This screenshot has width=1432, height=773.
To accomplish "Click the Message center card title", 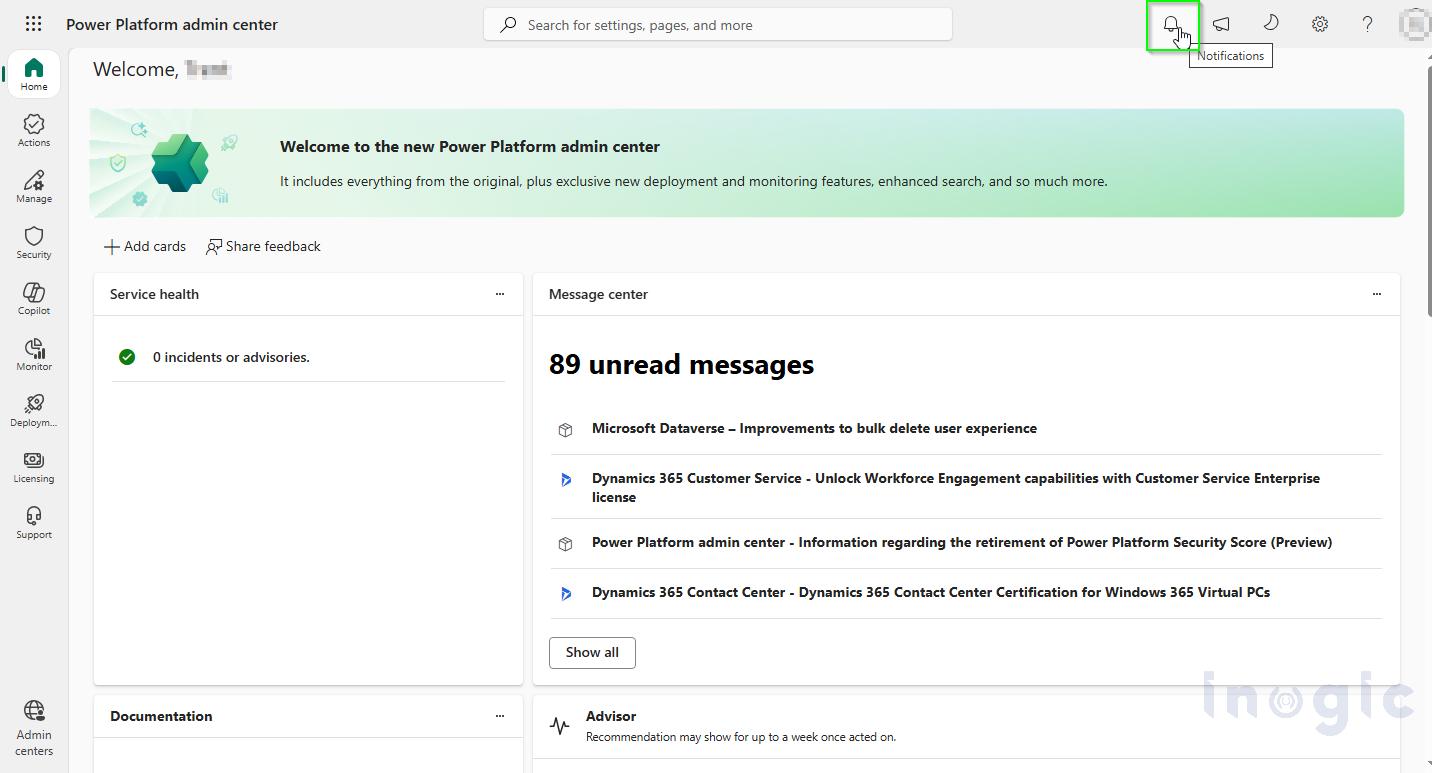I will [x=598, y=294].
